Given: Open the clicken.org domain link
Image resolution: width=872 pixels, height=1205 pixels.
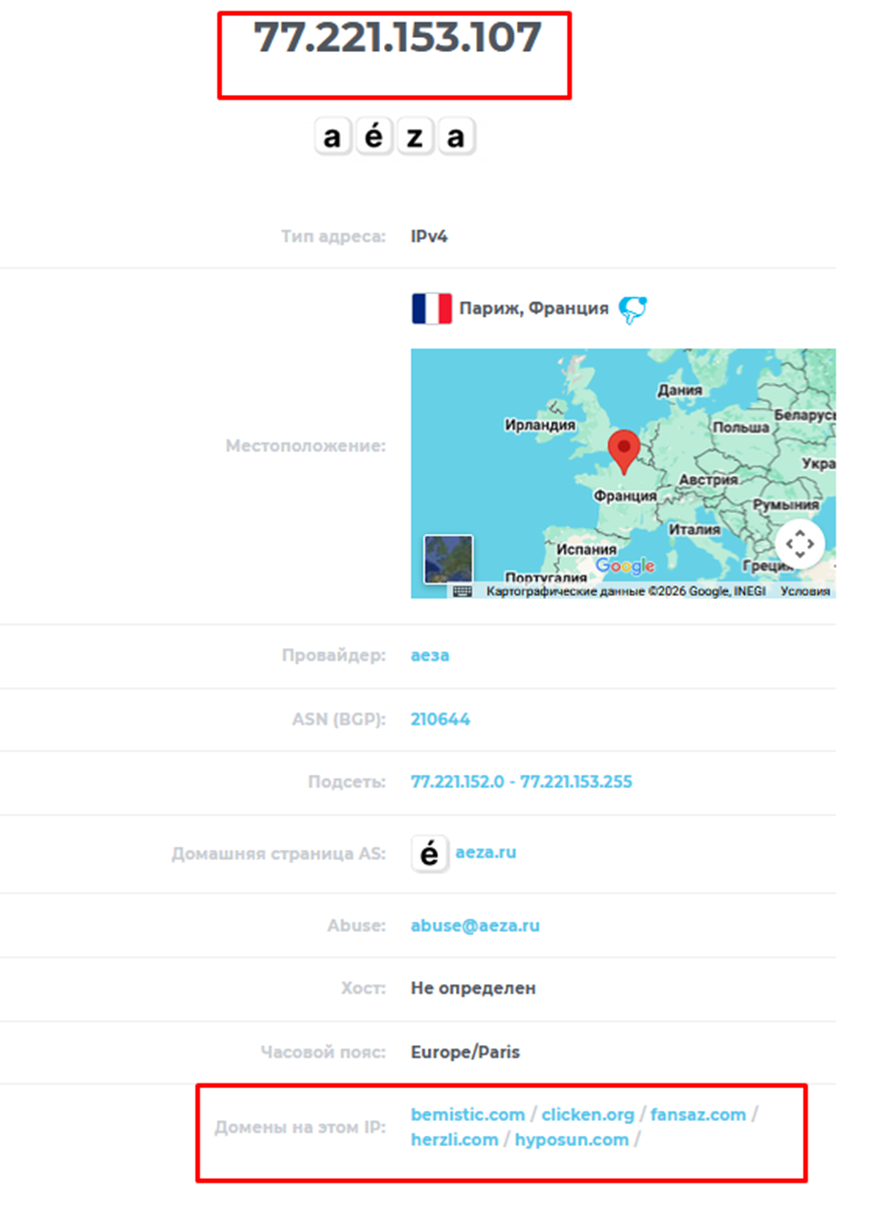Looking at the screenshot, I should click(588, 1114).
